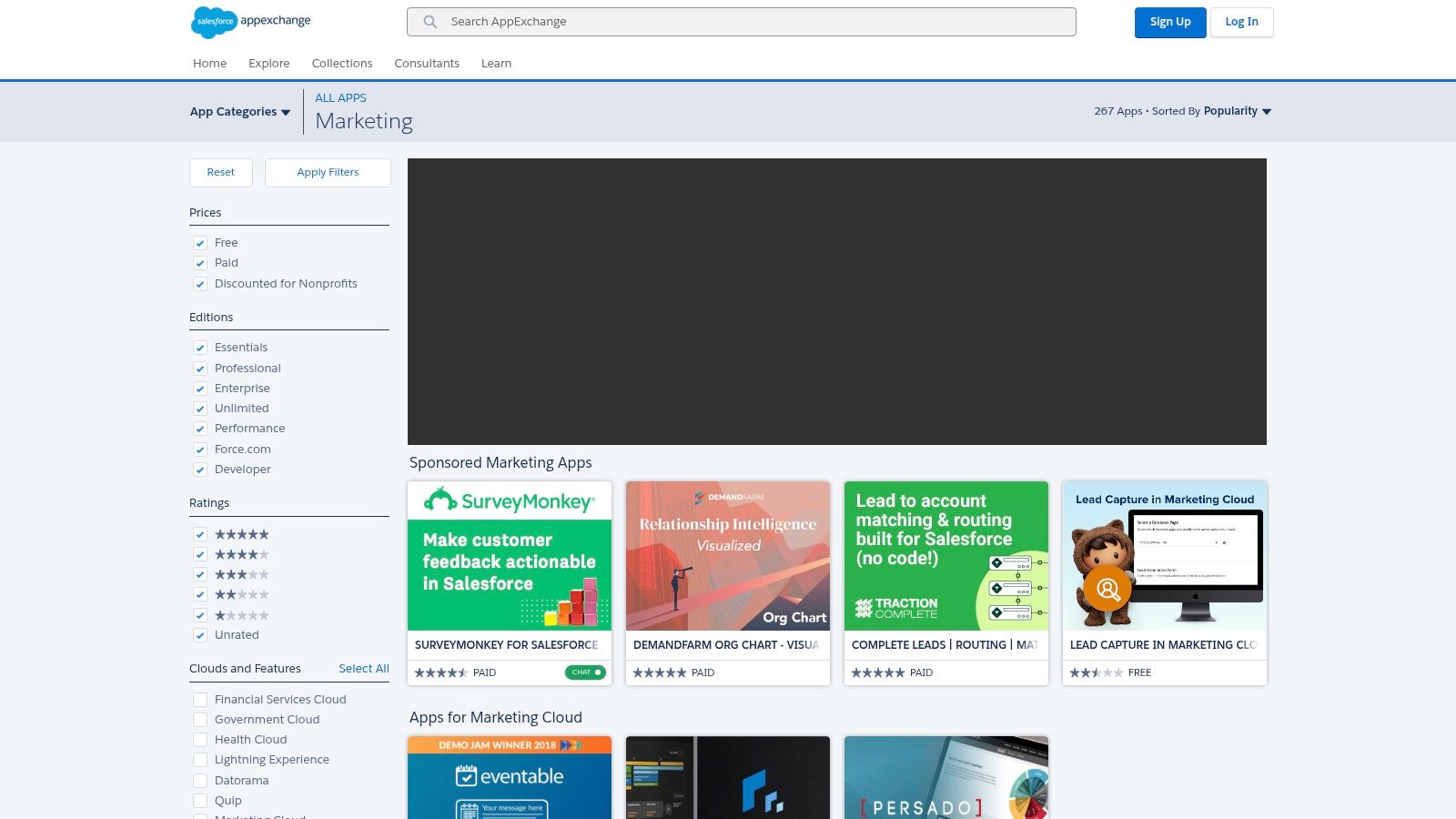The width and height of the screenshot is (1456, 819).
Task: Toggle the Performance edition checkbox
Action: point(200,429)
